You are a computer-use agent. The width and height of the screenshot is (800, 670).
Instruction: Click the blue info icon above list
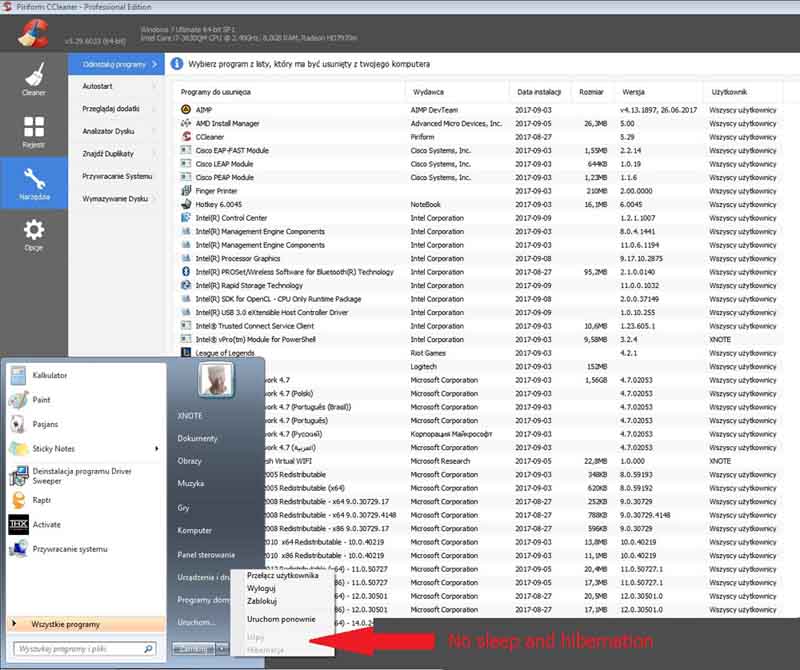(177, 64)
